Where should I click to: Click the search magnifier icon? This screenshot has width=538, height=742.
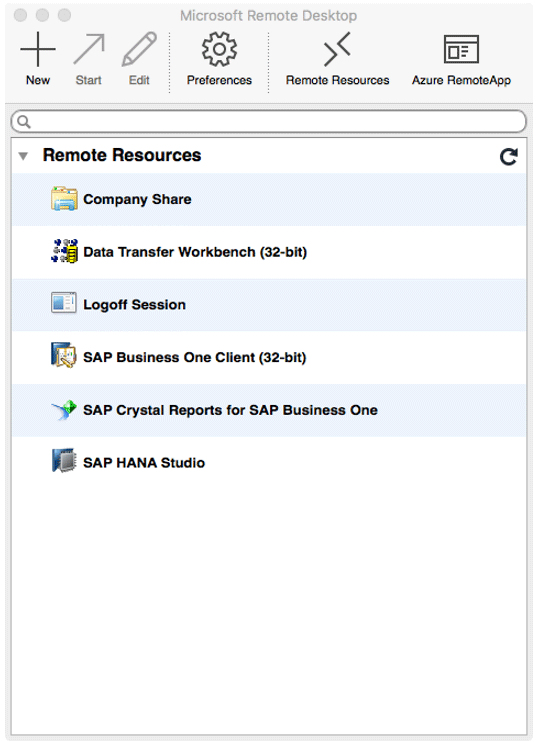click(x=24, y=122)
